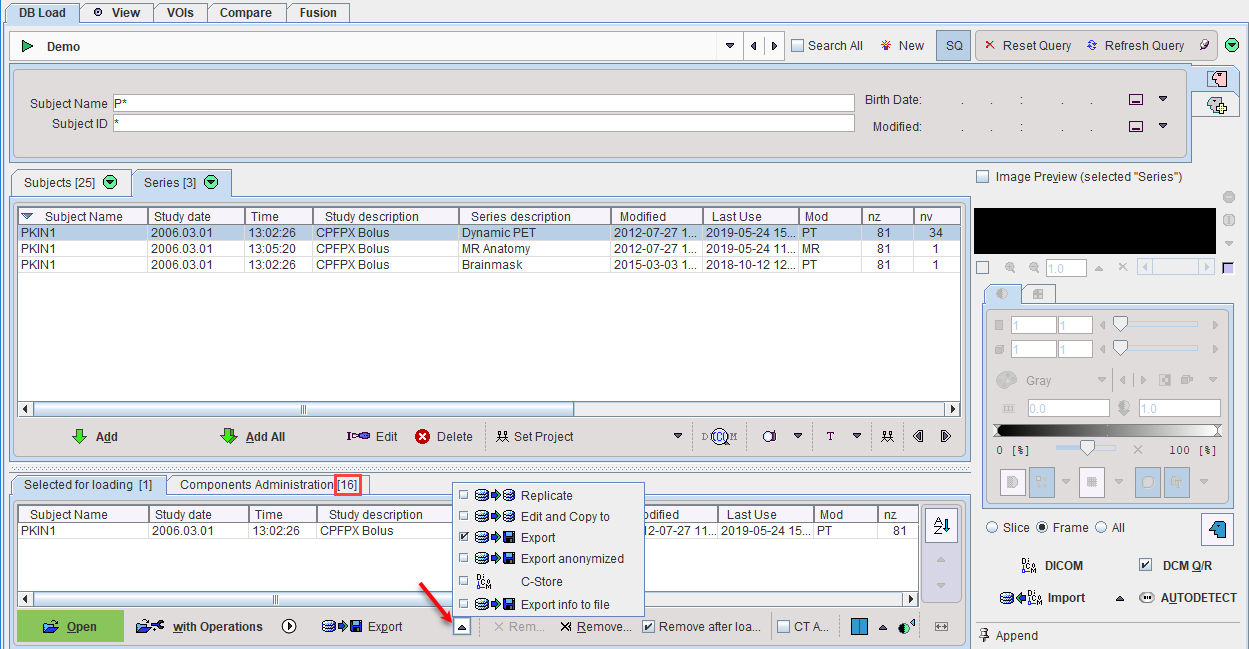Switch to the View tab
Screen dimensions: 1249x649
(117, 13)
